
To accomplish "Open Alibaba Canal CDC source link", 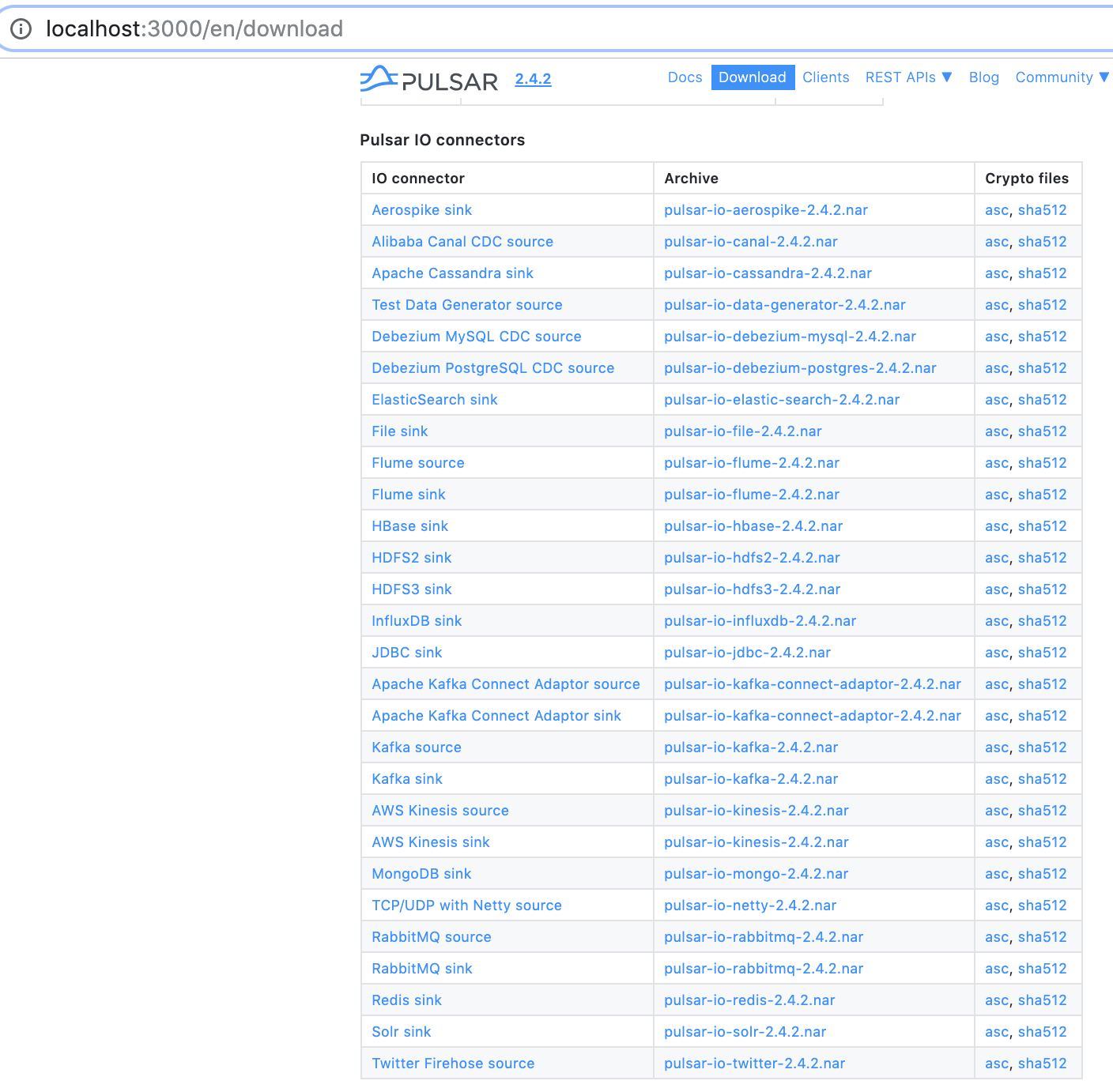I will coord(462,242).
